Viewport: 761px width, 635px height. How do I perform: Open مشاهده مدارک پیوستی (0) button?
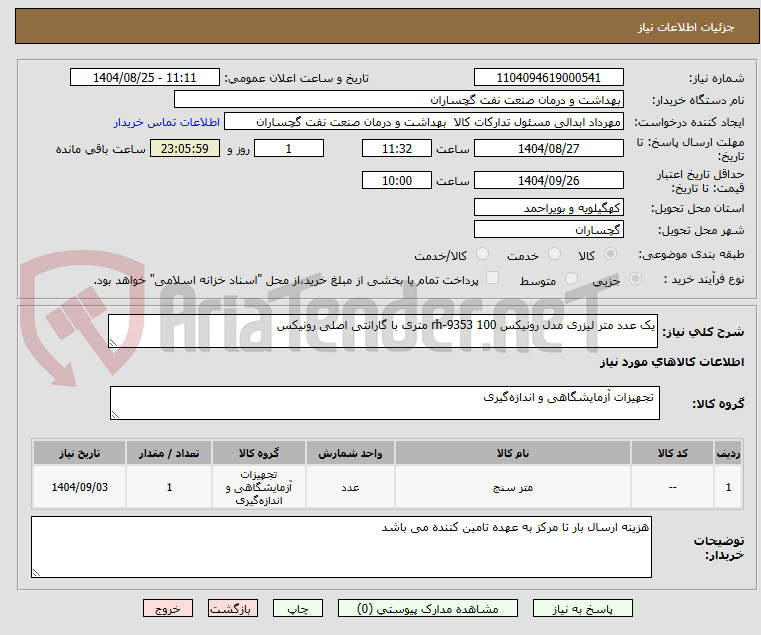[428, 608]
